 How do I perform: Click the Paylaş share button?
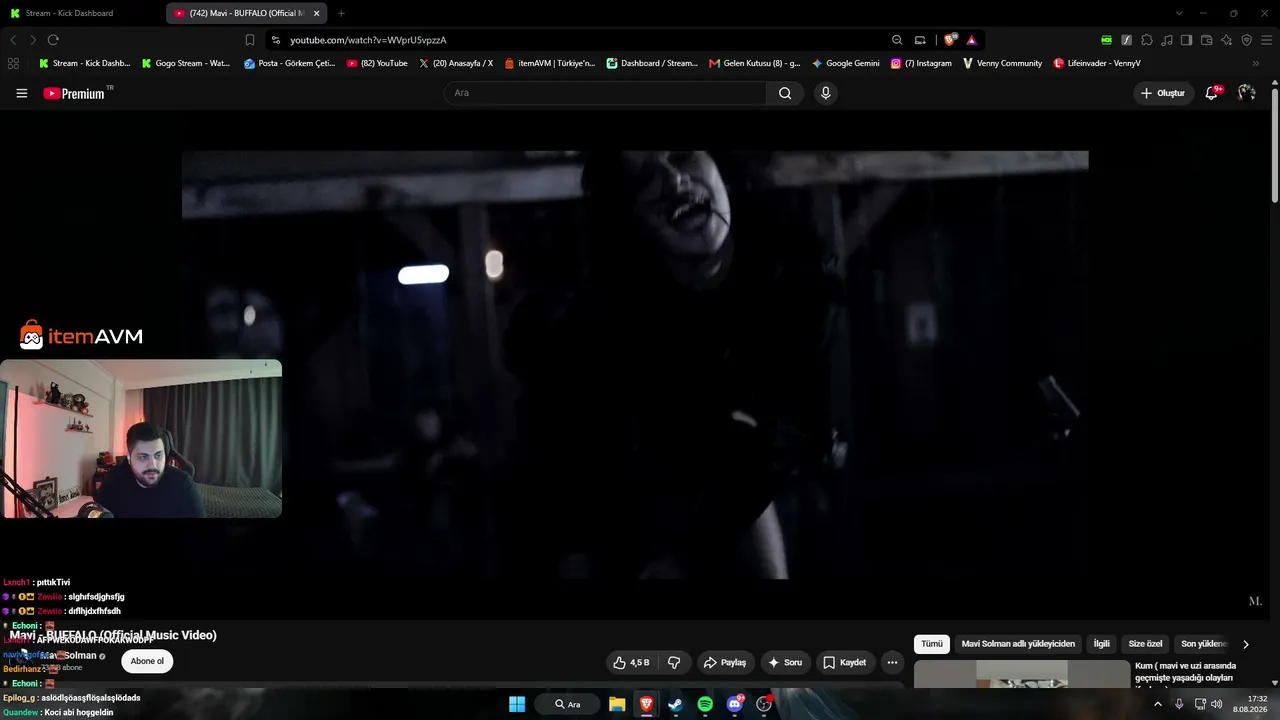click(724, 662)
